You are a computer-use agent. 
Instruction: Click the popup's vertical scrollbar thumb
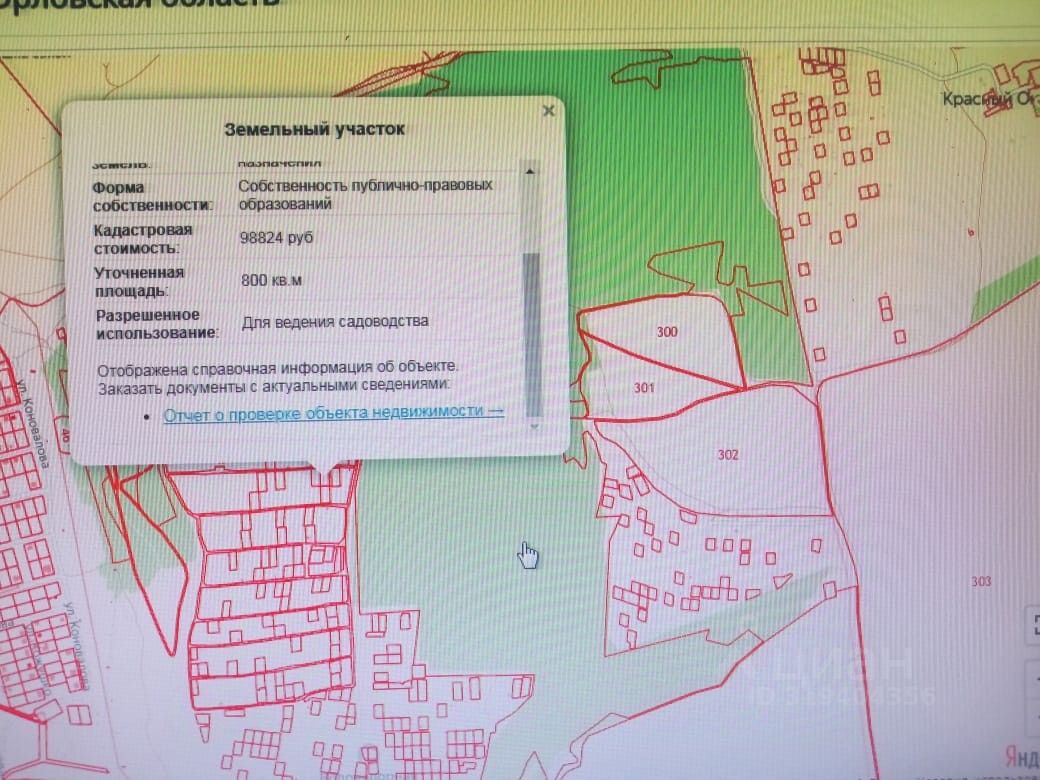pos(533,335)
